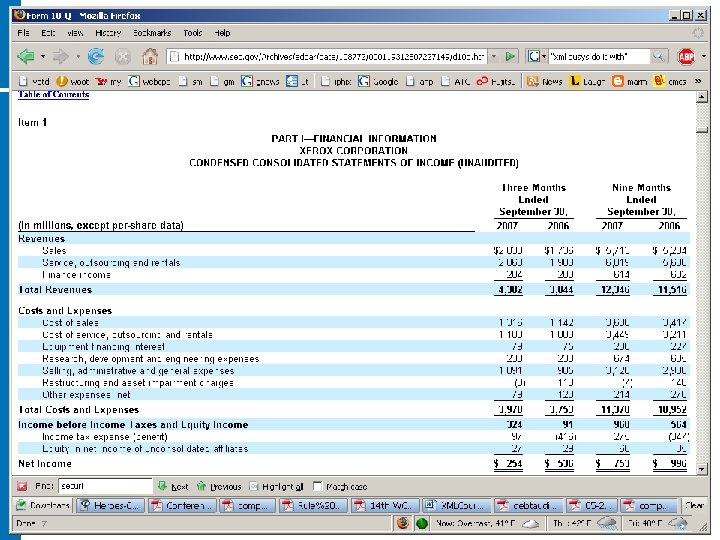Open the Forward button history dropdown arrow
The height and width of the screenshot is (540, 720).
(x=78, y=56)
